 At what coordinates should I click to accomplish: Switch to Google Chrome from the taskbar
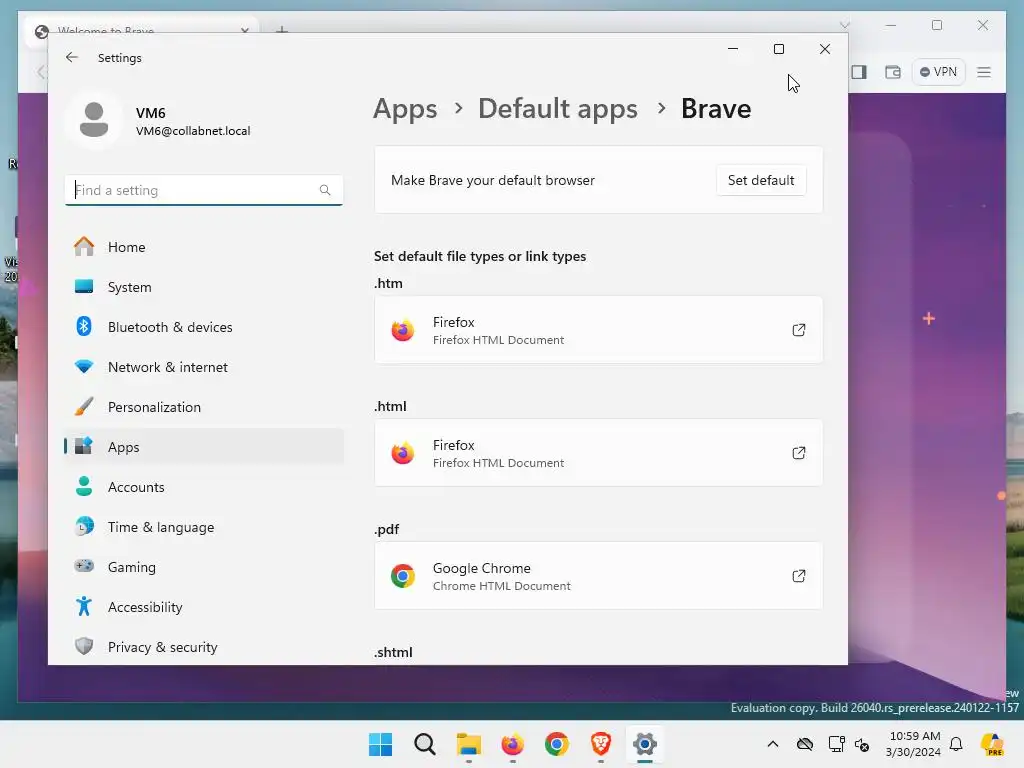[556, 744]
